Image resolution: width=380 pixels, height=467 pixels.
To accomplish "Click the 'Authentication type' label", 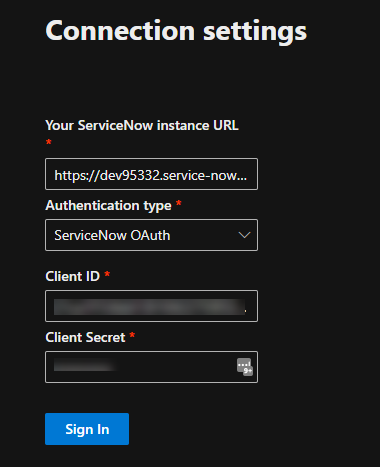I will 108,206.
